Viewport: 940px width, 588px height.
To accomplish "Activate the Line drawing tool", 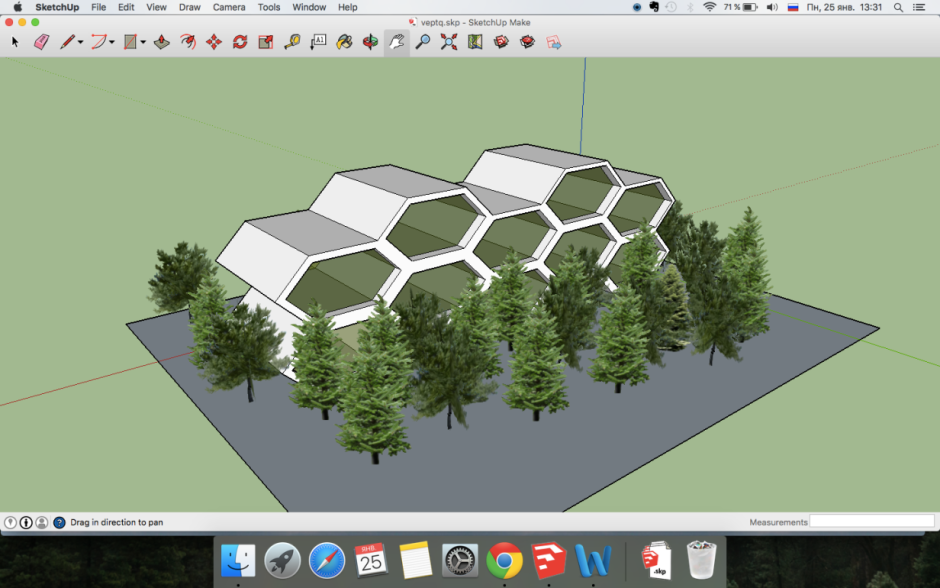I will click(65, 42).
